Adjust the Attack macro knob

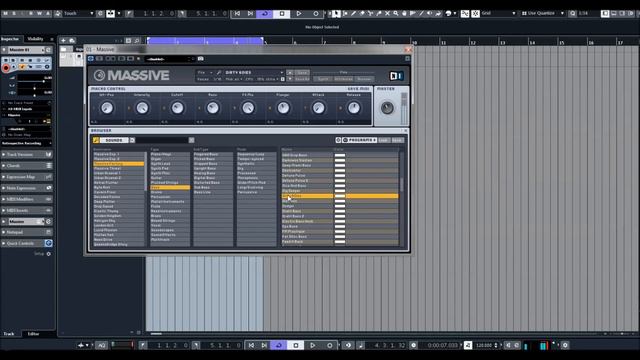318,108
